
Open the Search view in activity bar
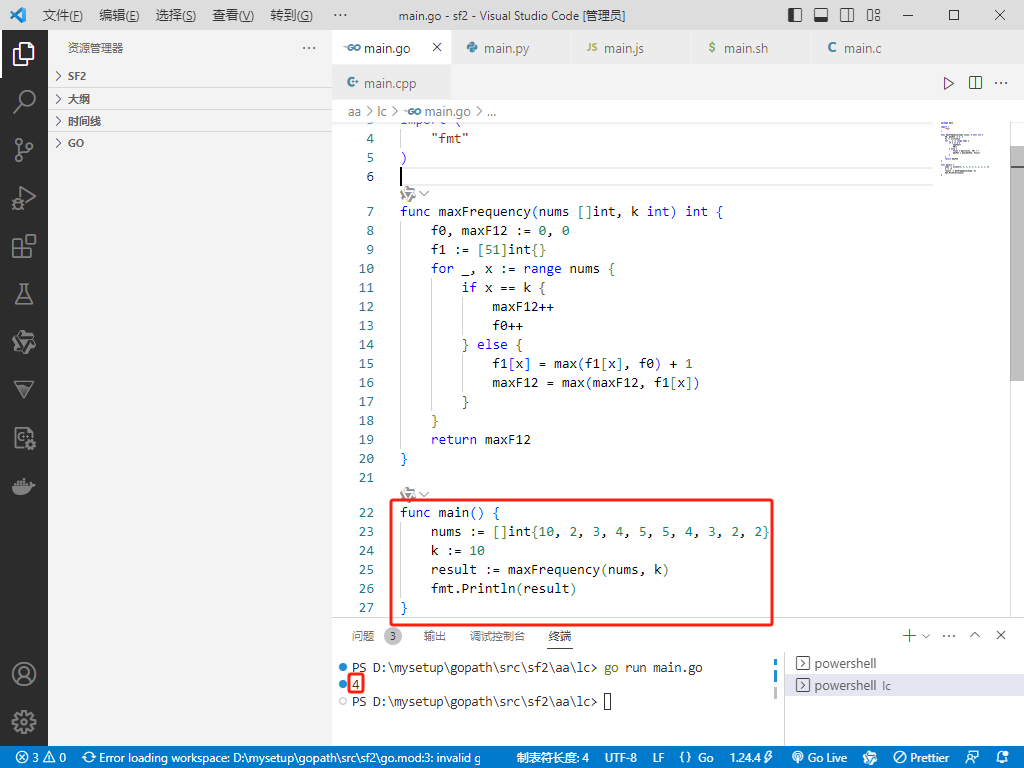coord(24,102)
